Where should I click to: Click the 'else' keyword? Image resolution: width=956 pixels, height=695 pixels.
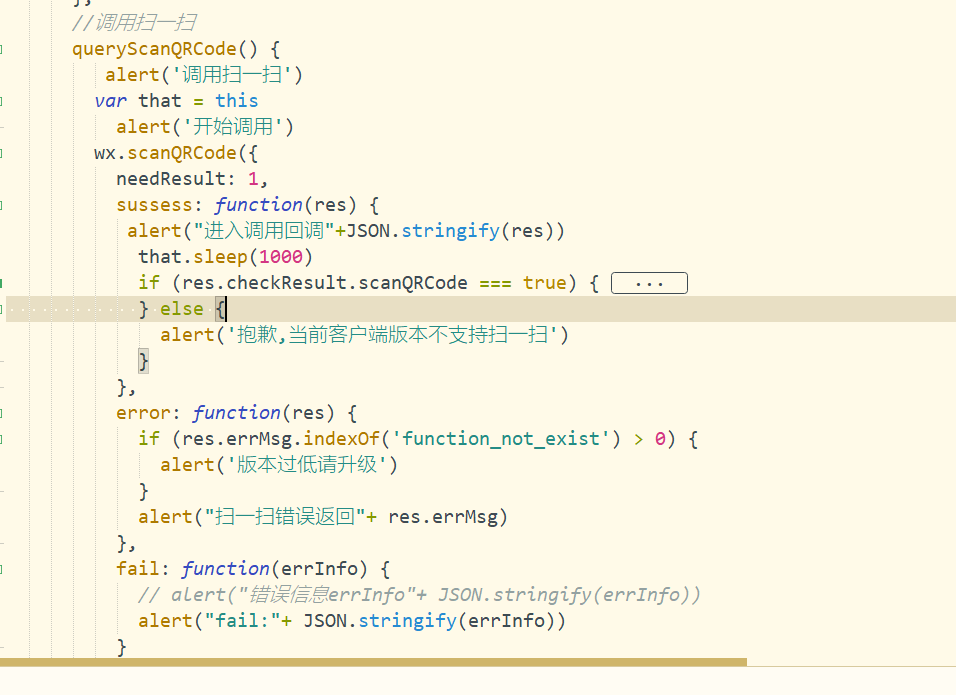[182, 309]
